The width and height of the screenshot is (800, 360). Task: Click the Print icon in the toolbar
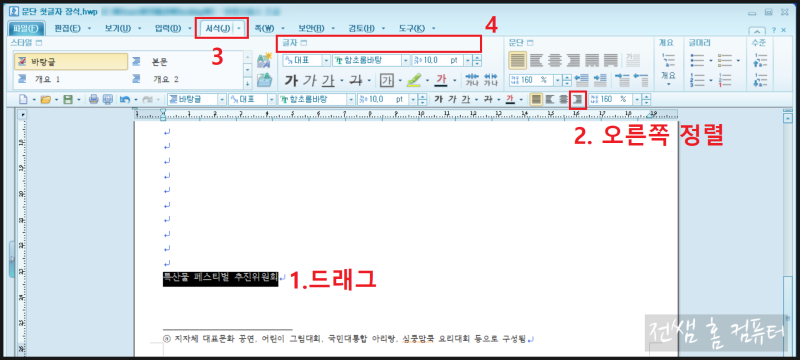tap(93, 99)
